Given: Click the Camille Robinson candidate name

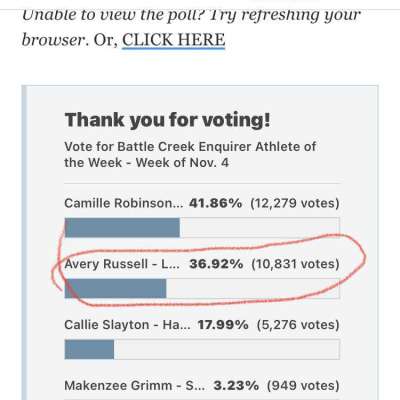Looking at the screenshot, I should coord(124,203).
